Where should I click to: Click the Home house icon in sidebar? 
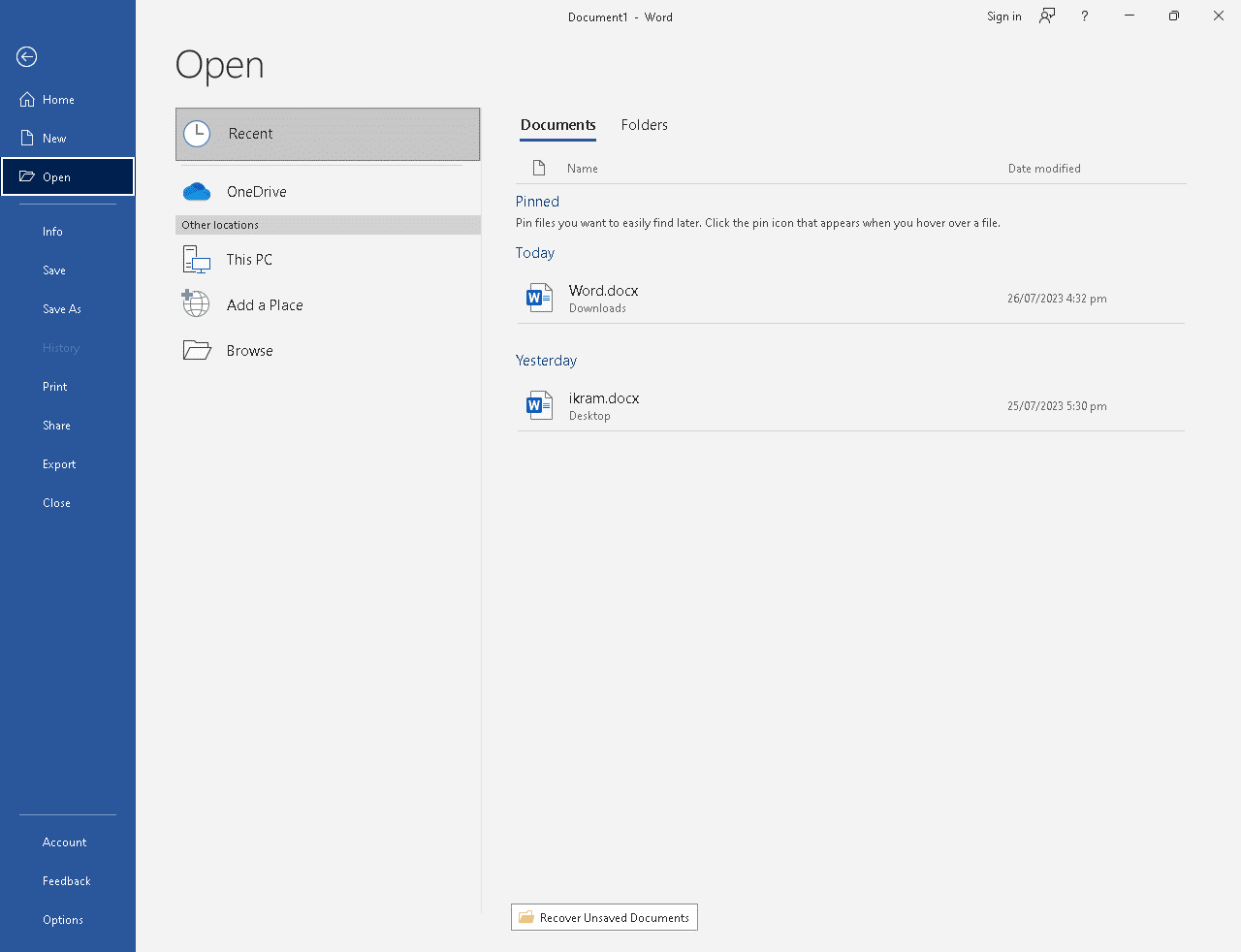[x=27, y=100]
